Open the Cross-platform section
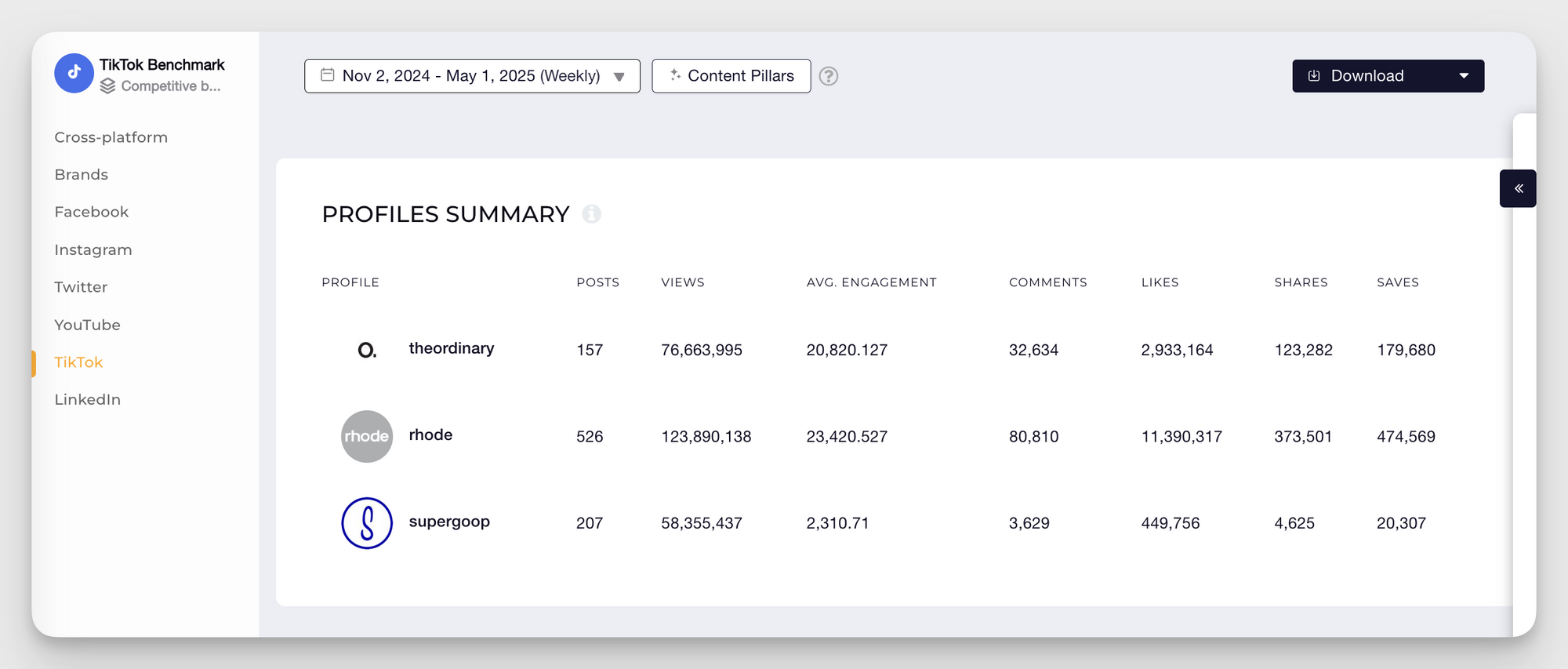This screenshot has height=669, width=1568. [x=111, y=137]
